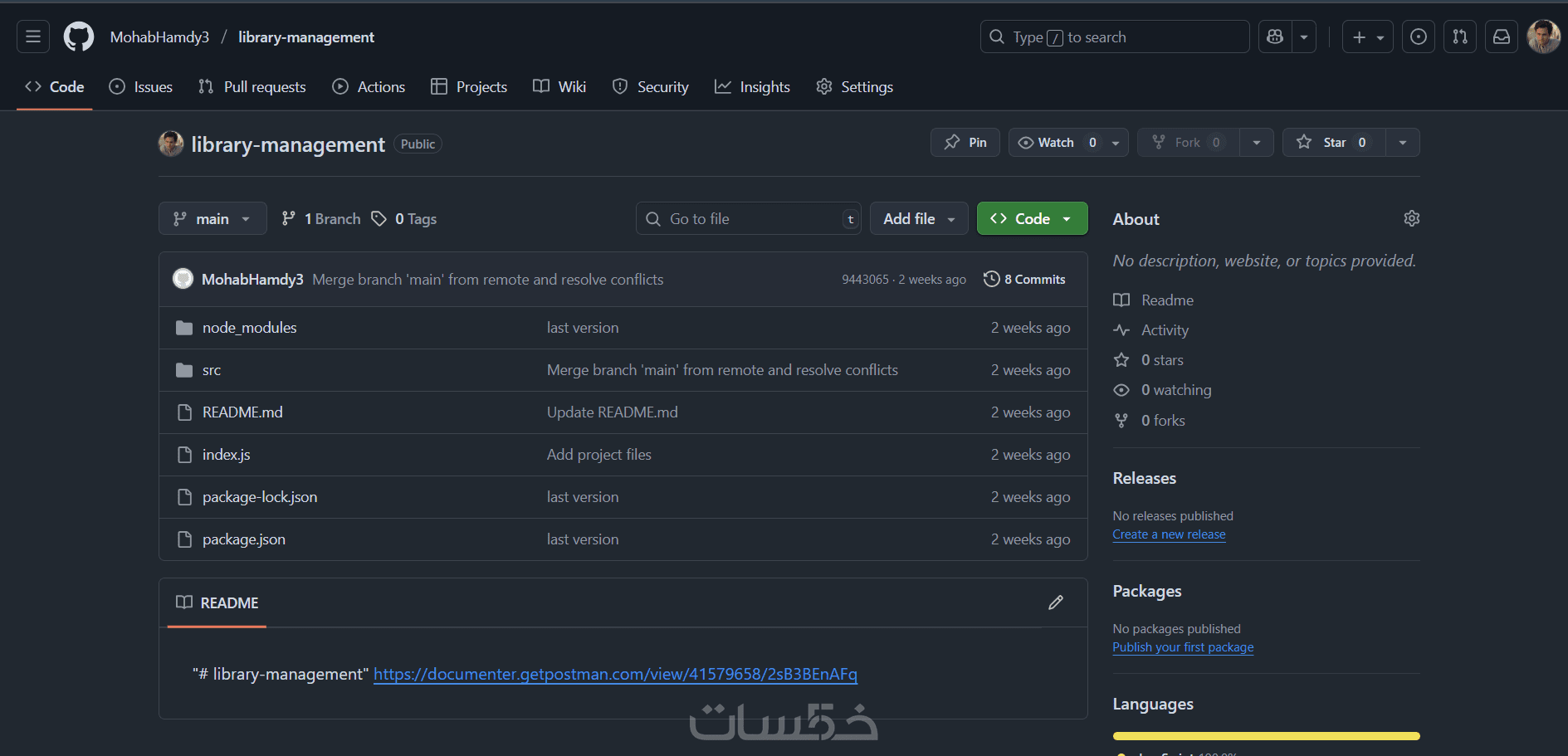
Task: Focus the Go to file search field
Action: click(749, 218)
